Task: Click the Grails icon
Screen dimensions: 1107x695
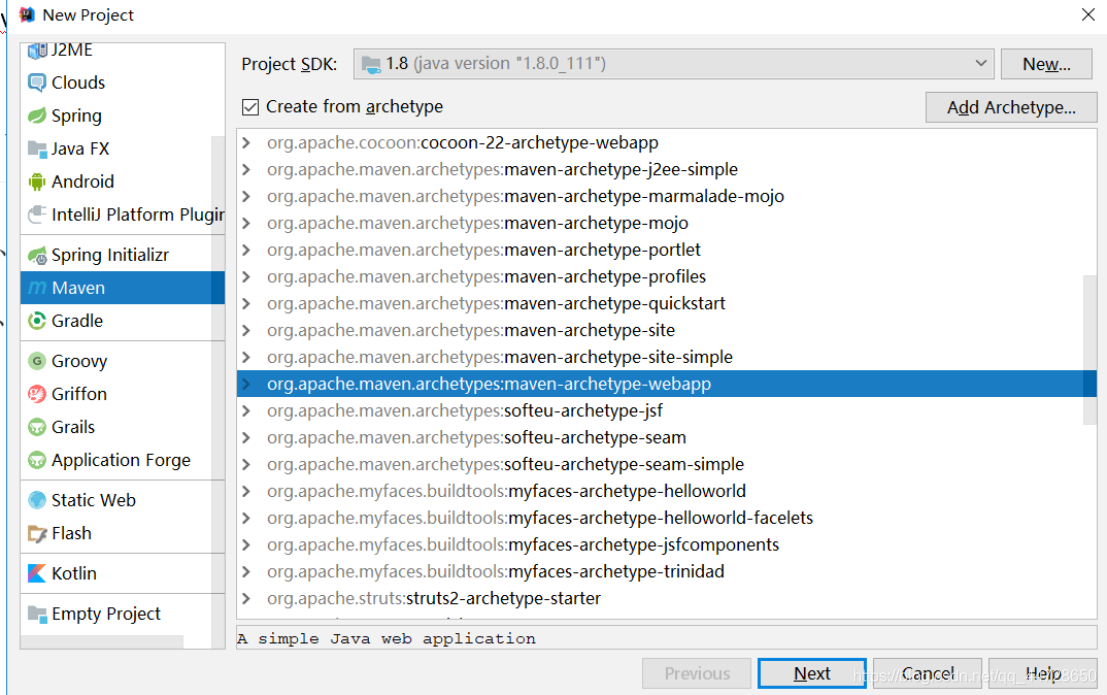Action: tap(37, 427)
